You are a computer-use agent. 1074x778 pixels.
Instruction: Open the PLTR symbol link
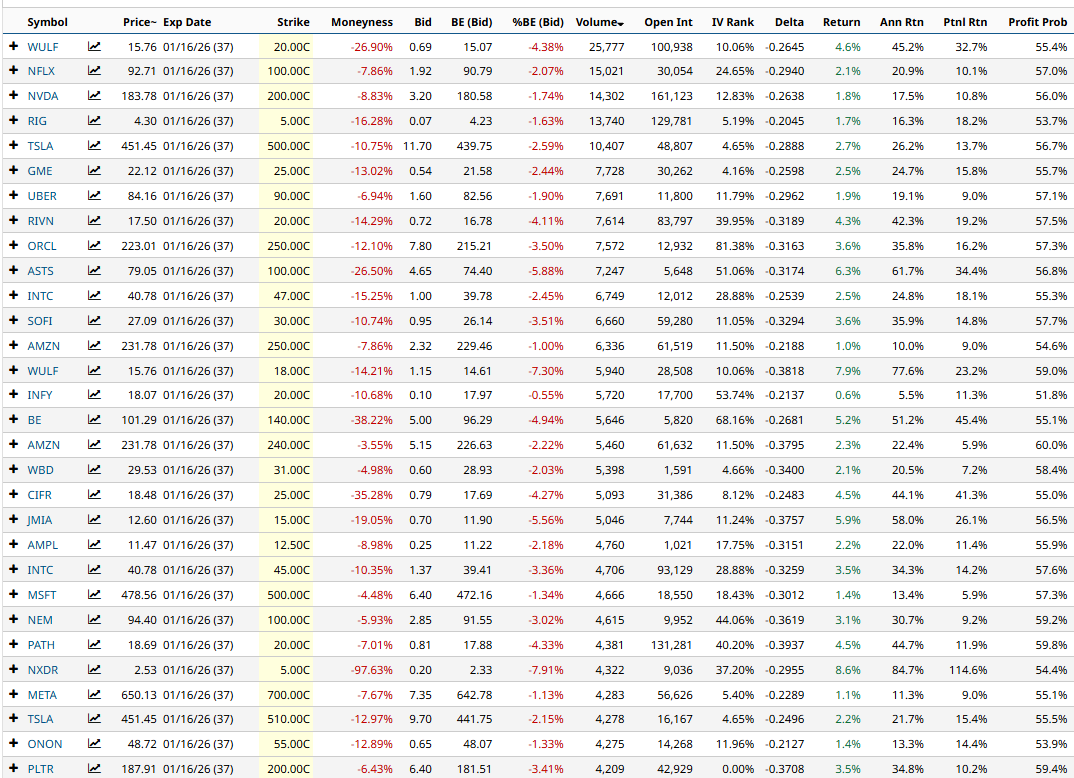pyautogui.click(x=40, y=769)
